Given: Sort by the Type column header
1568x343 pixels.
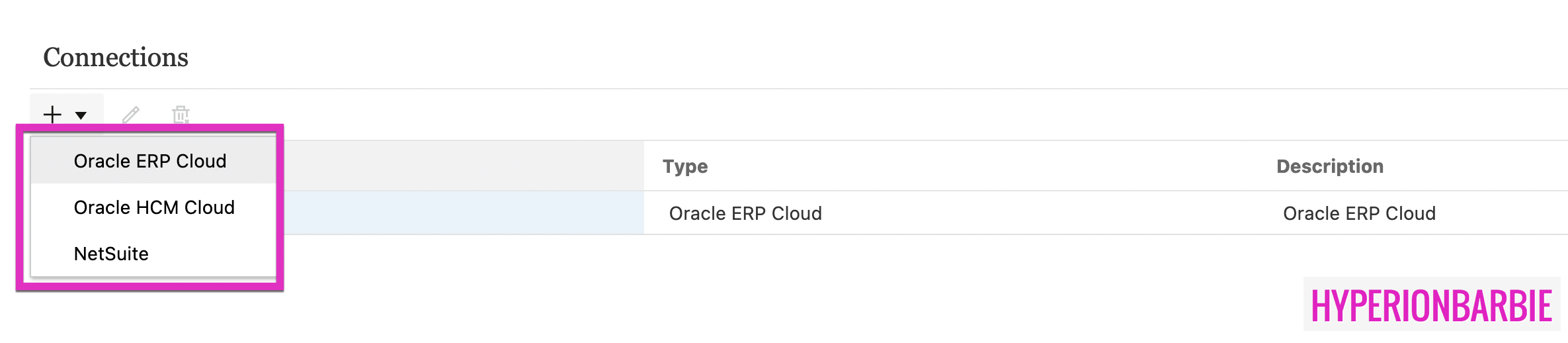Looking at the screenshot, I should click(685, 166).
